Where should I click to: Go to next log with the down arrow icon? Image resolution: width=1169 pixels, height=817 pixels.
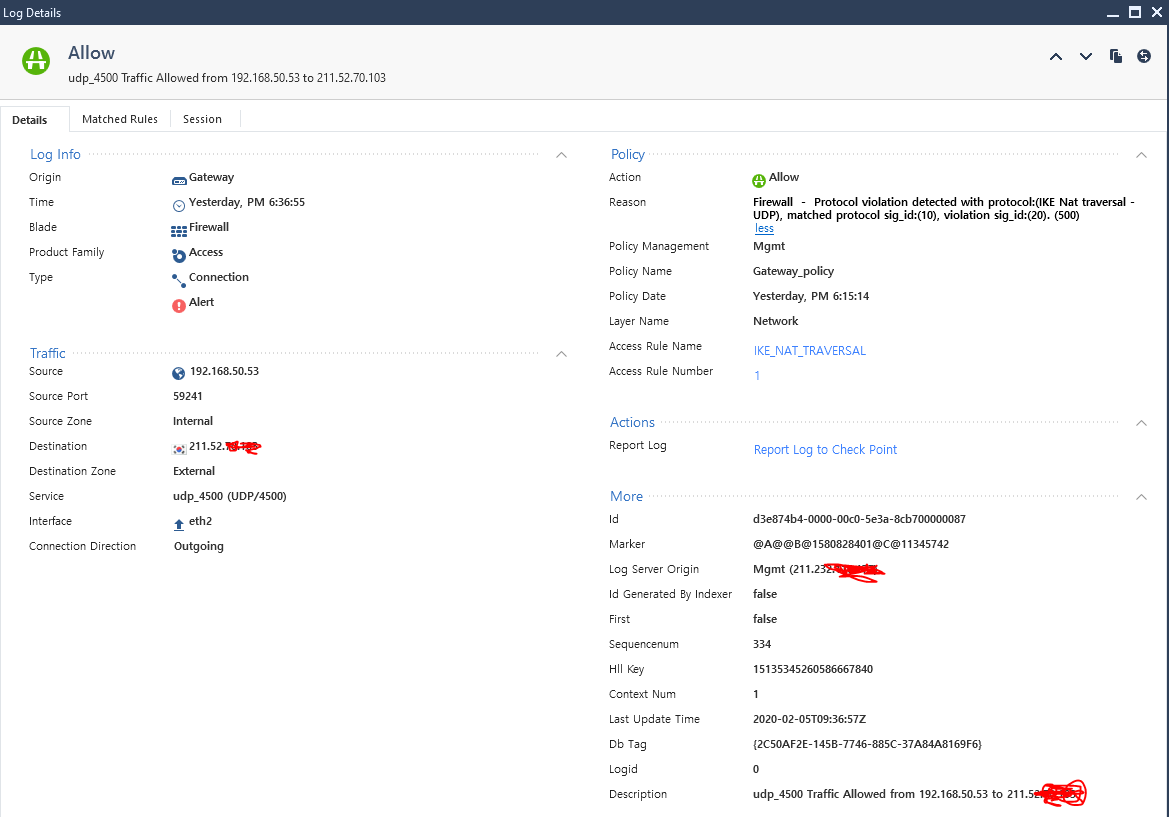pyautogui.click(x=1086, y=57)
